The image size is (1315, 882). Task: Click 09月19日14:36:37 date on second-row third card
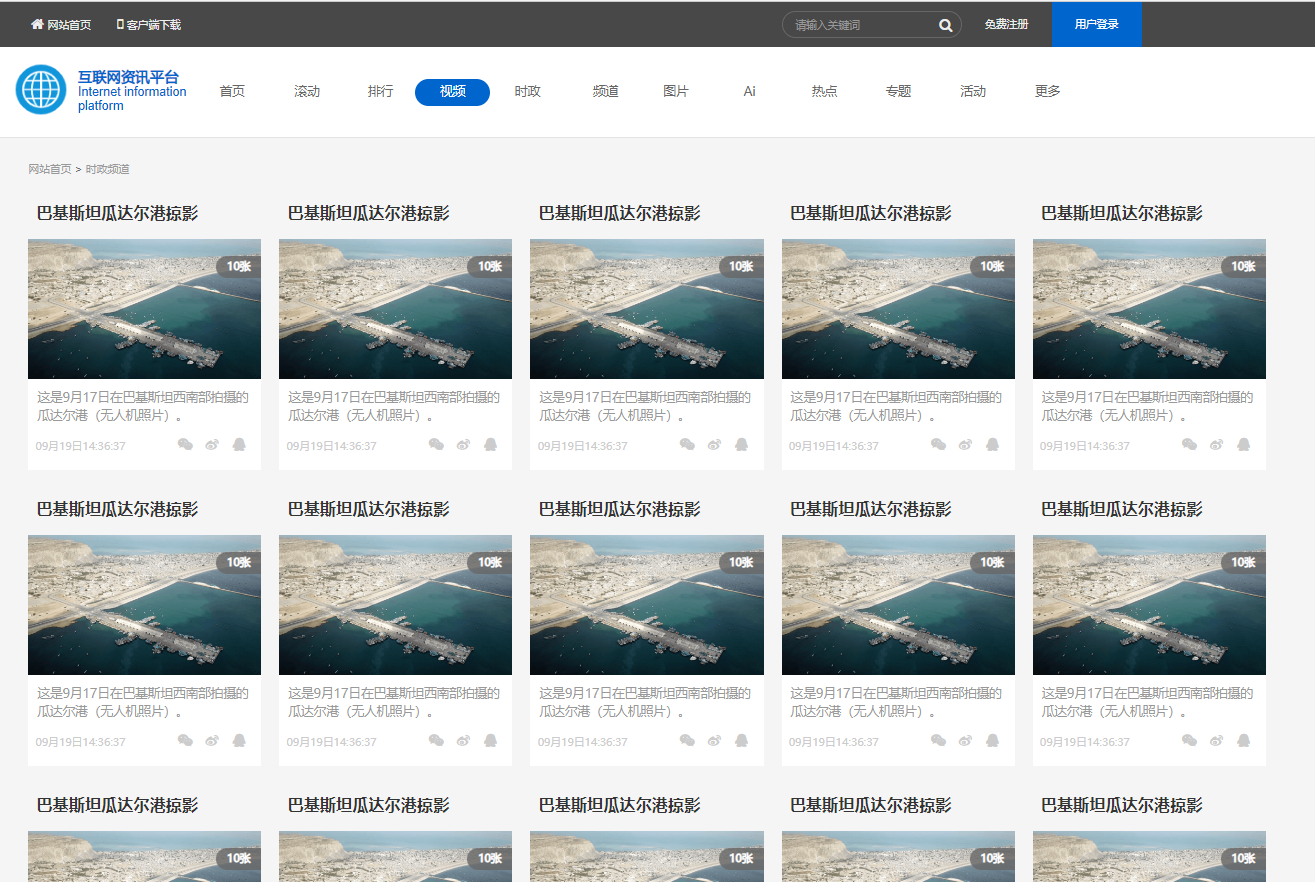click(583, 742)
